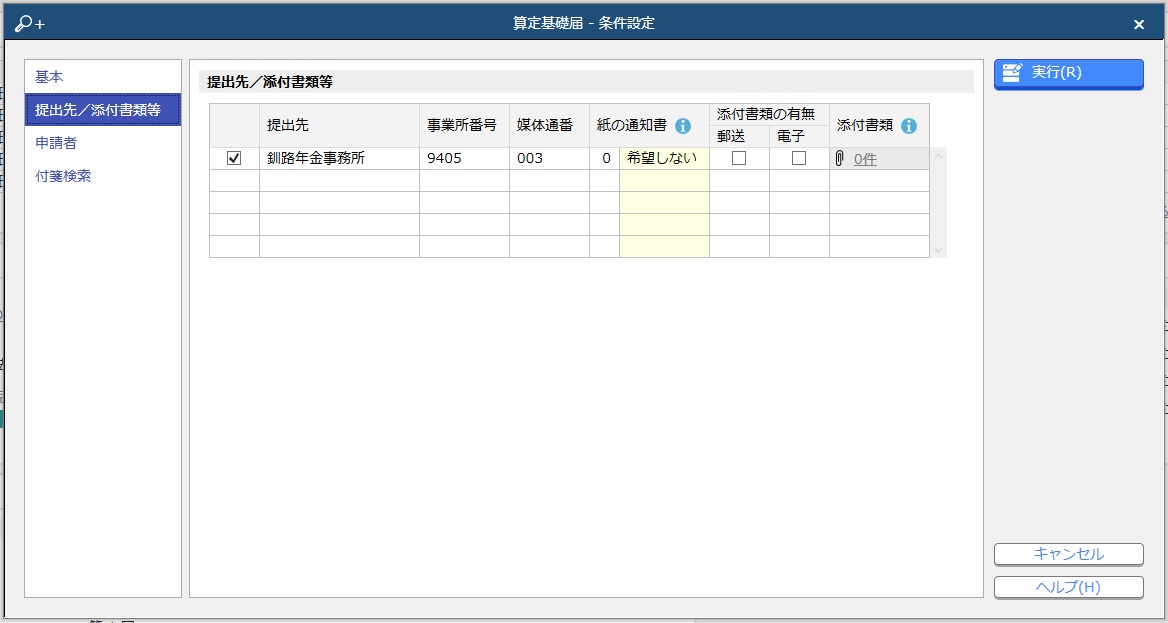Click the info icon next to 紙の通知書
The width and height of the screenshot is (1168, 623).
click(683, 126)
